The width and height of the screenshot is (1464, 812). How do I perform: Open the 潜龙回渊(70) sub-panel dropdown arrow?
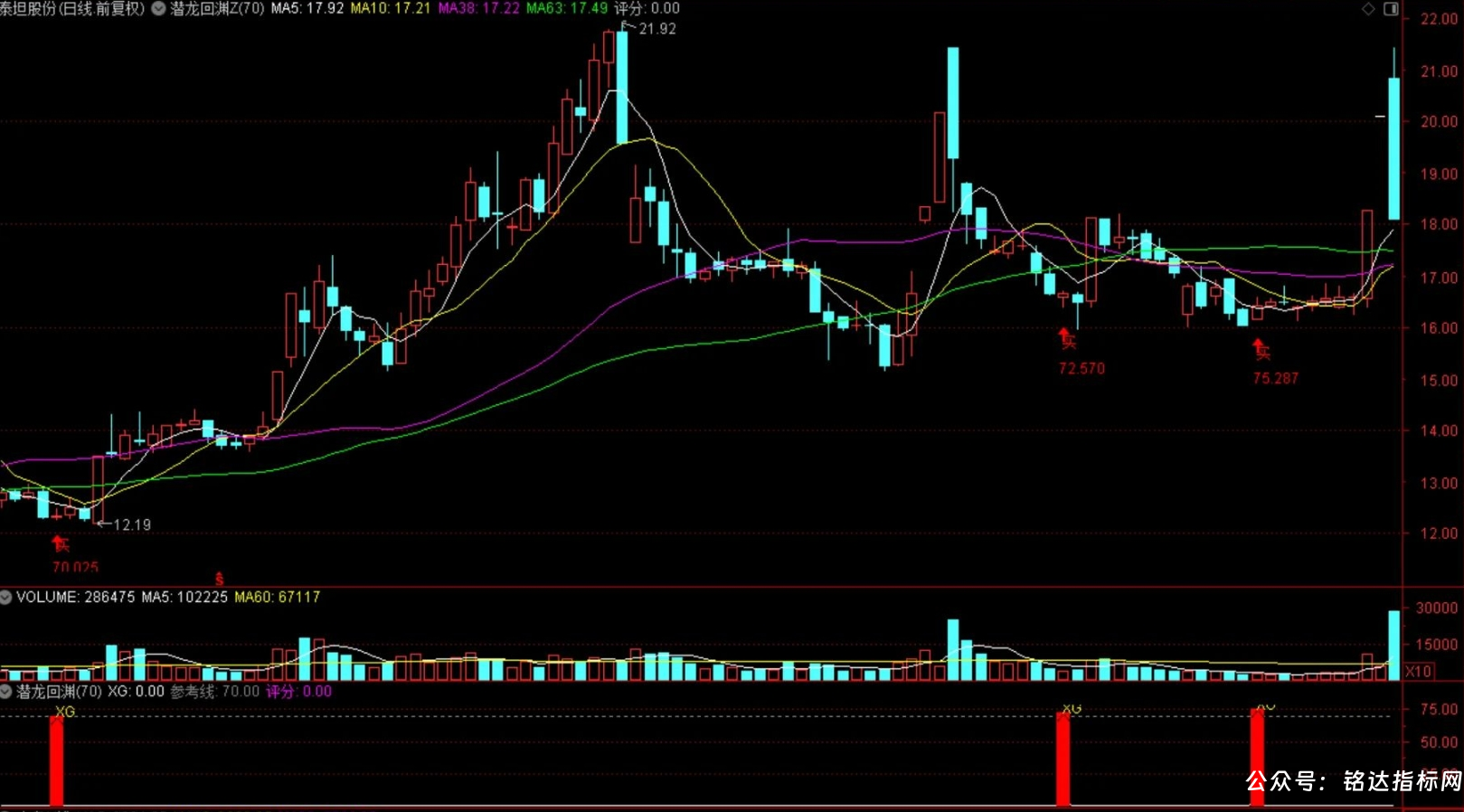click(x=5, y=692)
